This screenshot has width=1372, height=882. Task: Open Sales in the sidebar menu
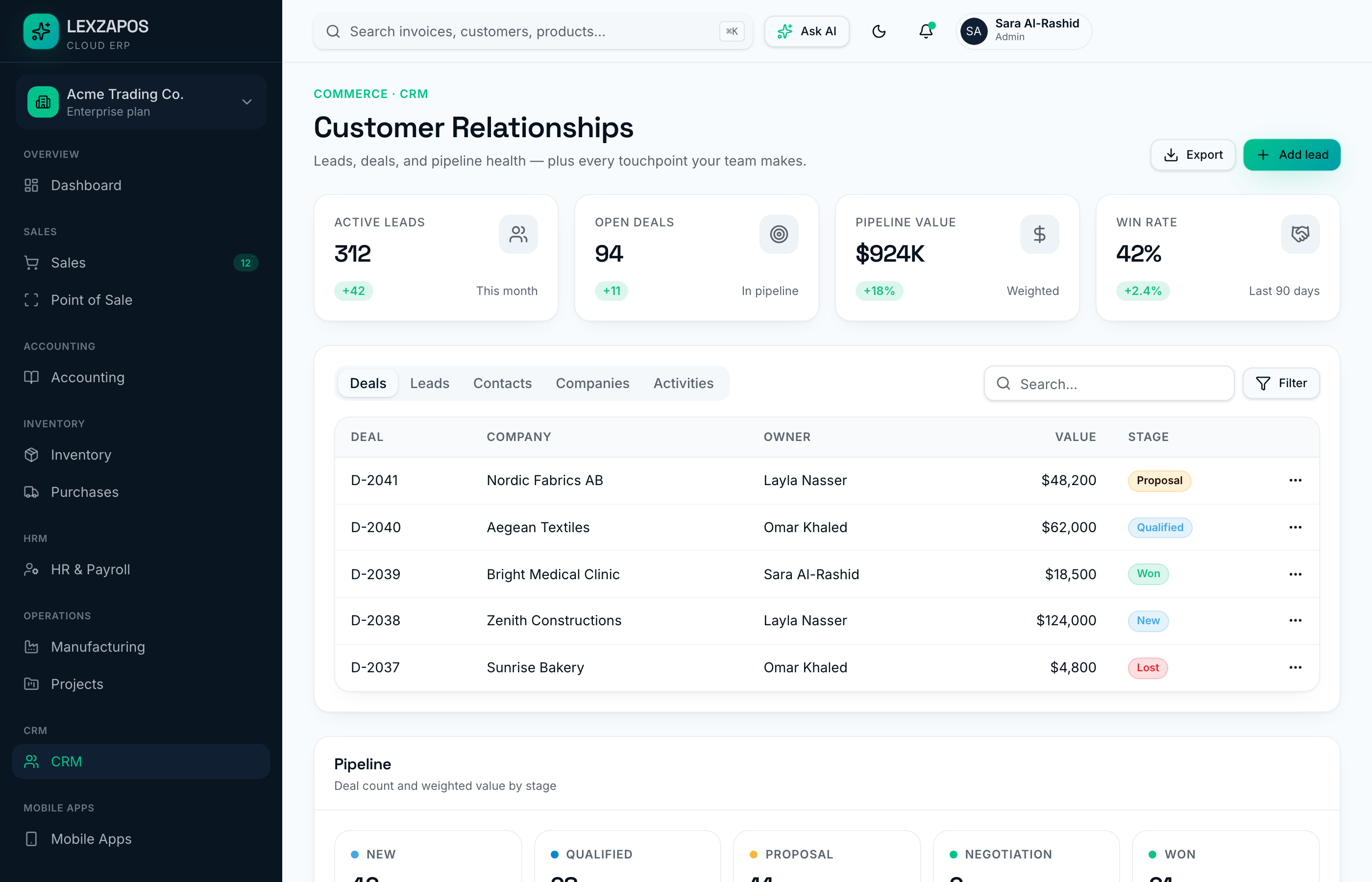point(141,263)
